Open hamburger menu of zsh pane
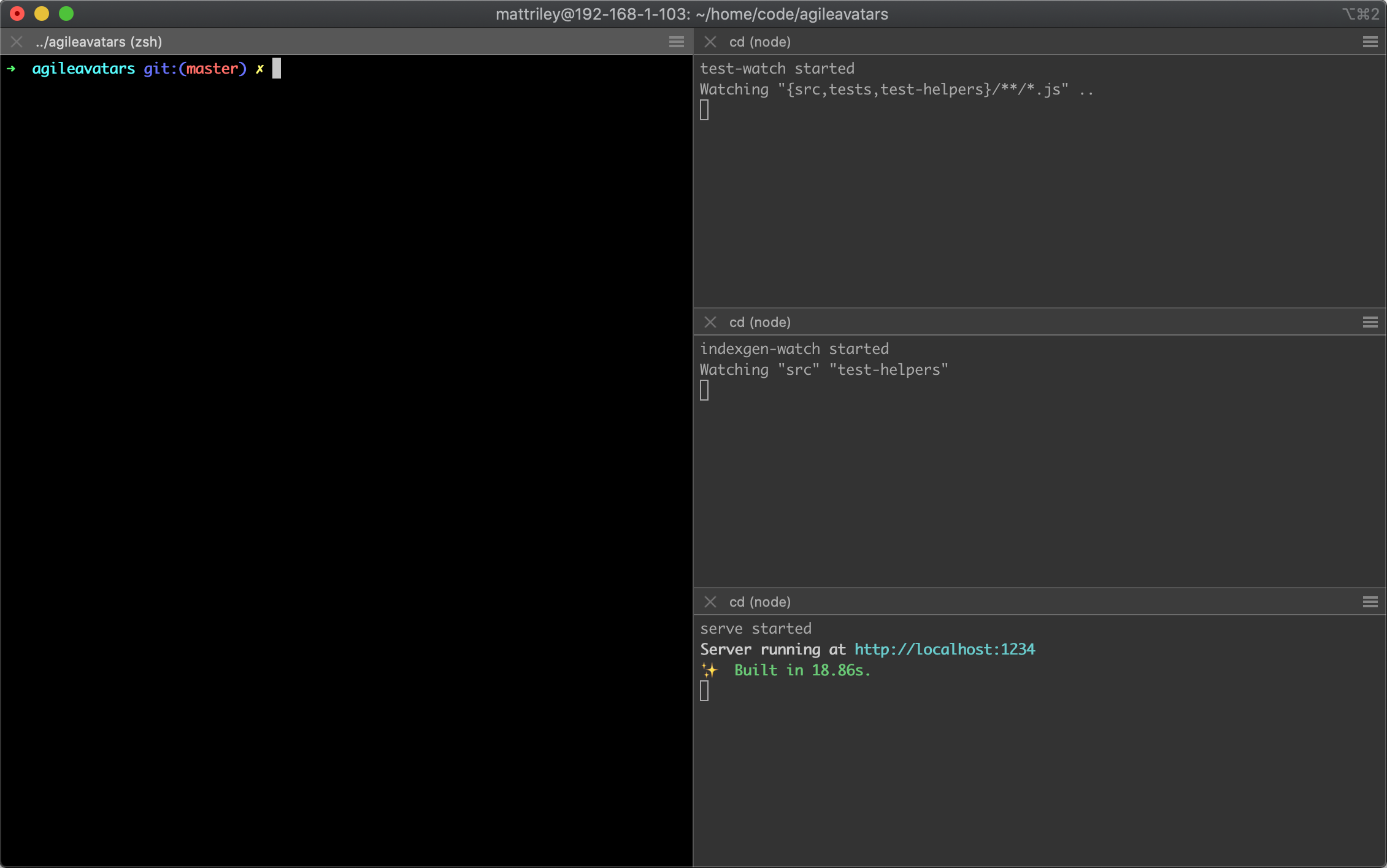The width and height of the screenshot is (1387, 868). [x=676, y=42]
